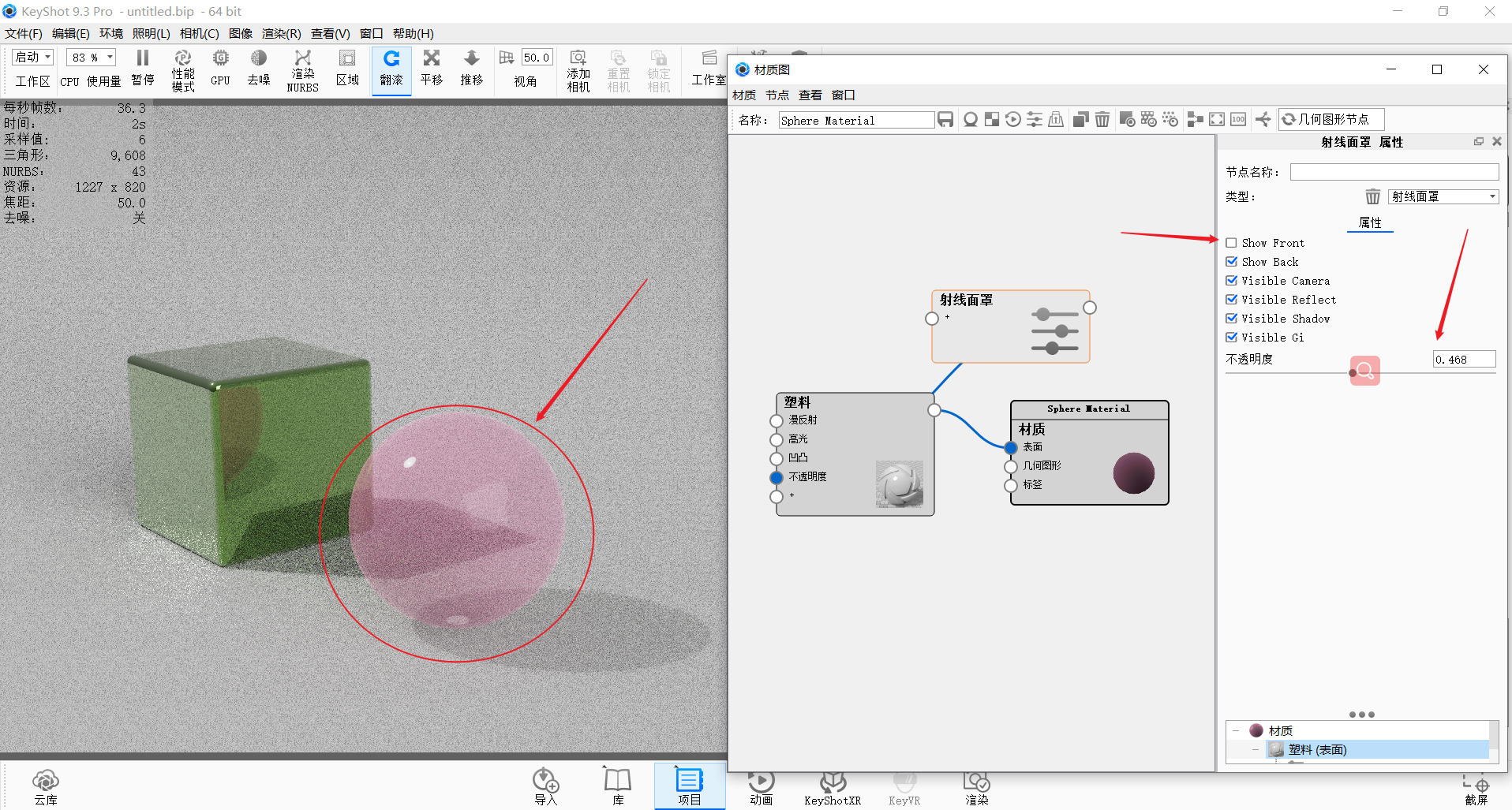Click the 导入 import button
Image resolution: width=1512 pixels, height=810 pixels.
546,788
